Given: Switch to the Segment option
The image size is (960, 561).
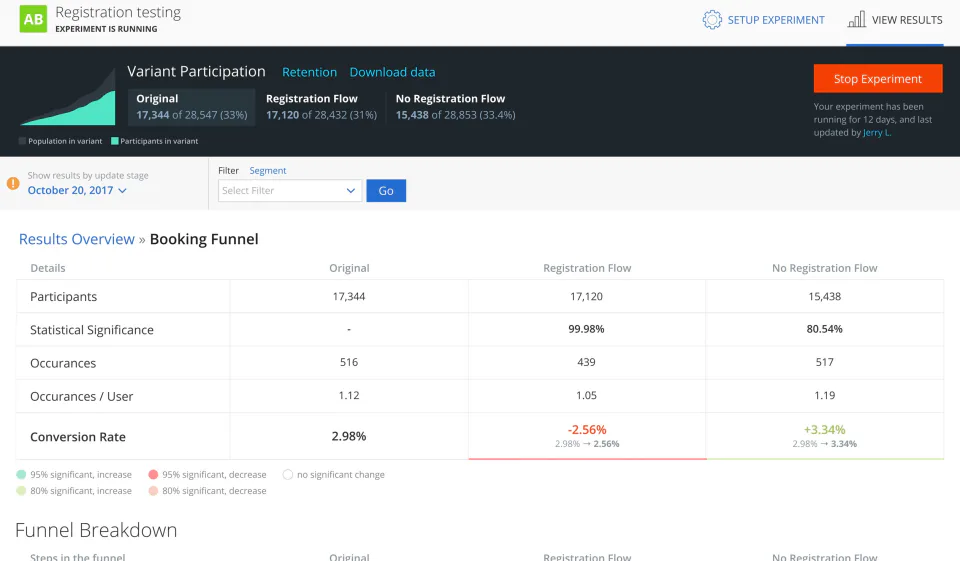Looking at the screenshot, I should 268,170.
